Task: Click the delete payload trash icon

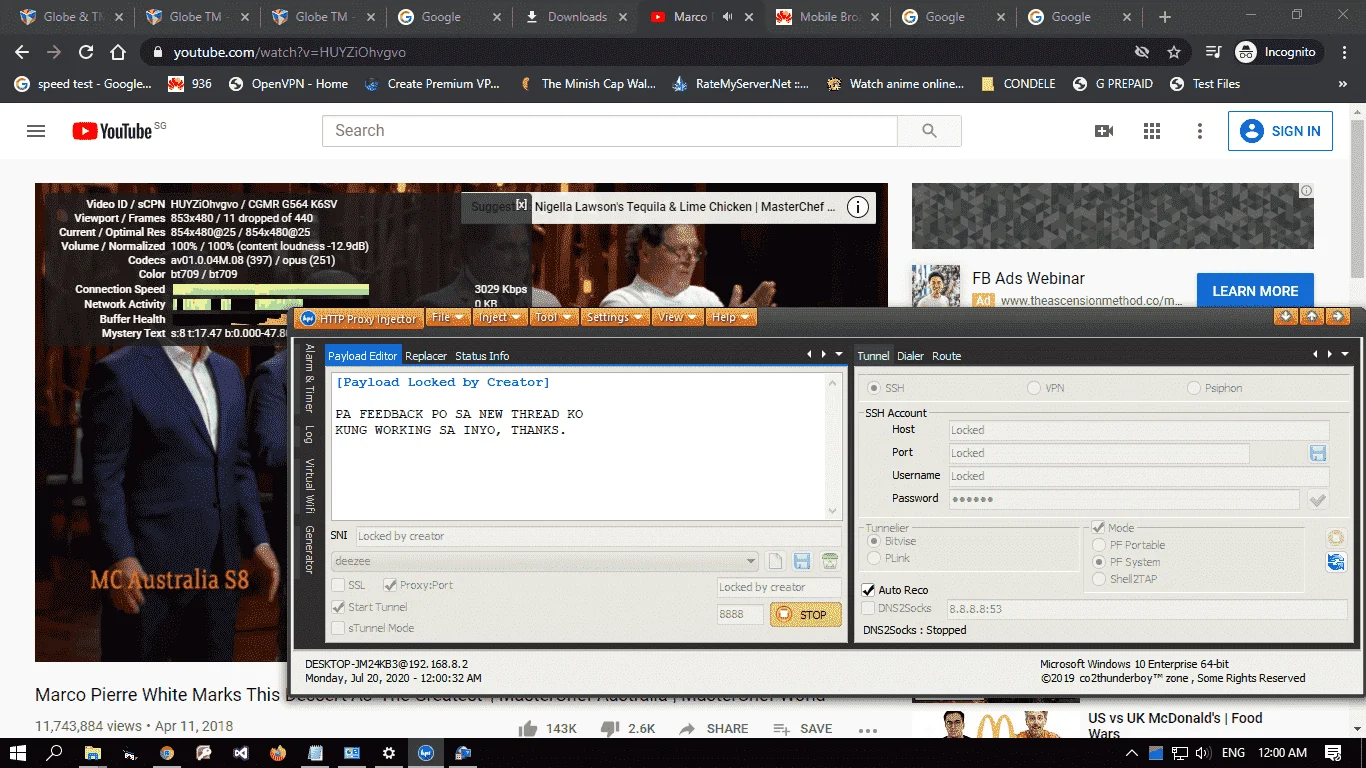Action: (x=829, y=562)
